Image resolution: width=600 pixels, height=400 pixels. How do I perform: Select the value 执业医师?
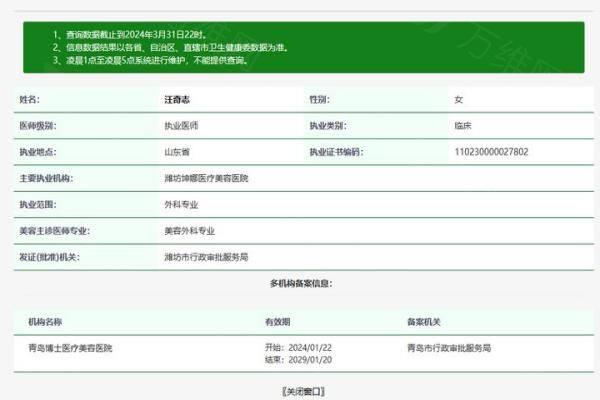[x=181, y=126]
